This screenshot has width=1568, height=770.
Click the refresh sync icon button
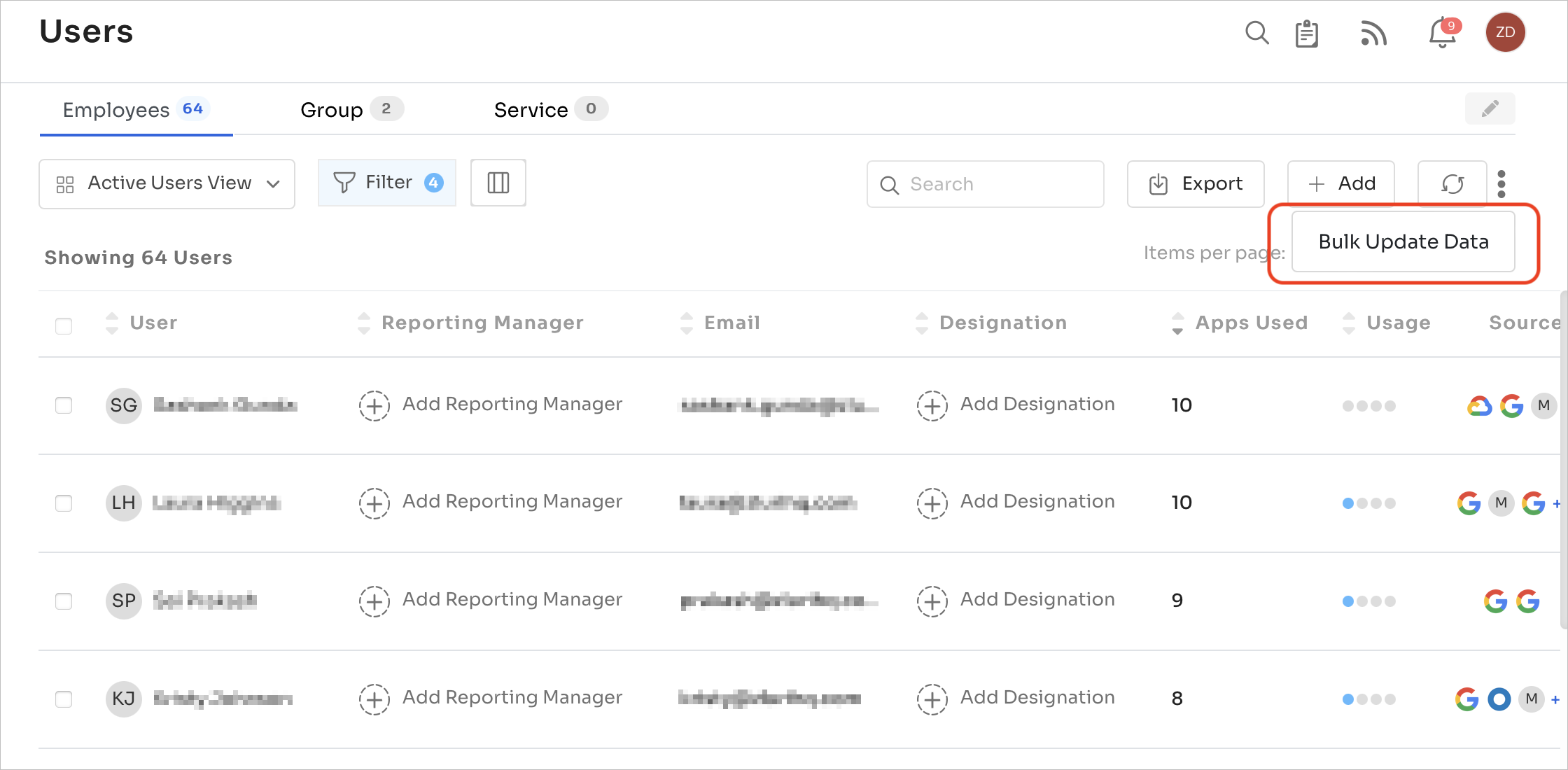tap(1452, 184)
